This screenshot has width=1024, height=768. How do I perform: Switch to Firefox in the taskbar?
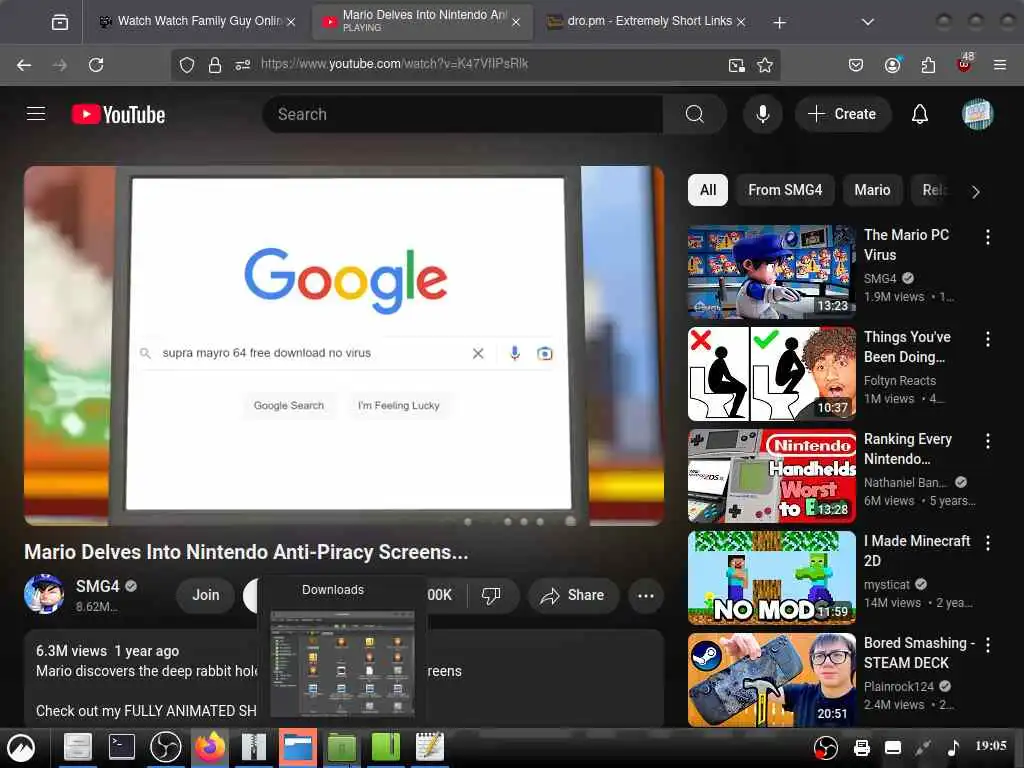point(210,747)
